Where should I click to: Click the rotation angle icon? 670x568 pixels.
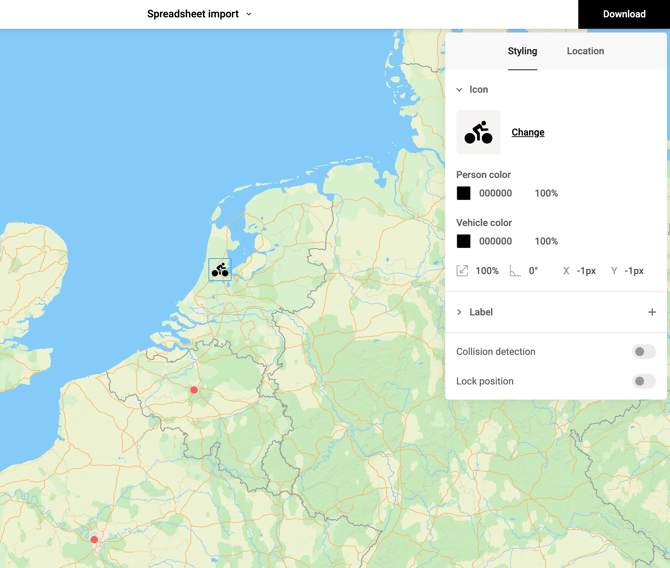click(x=515, y=271)
